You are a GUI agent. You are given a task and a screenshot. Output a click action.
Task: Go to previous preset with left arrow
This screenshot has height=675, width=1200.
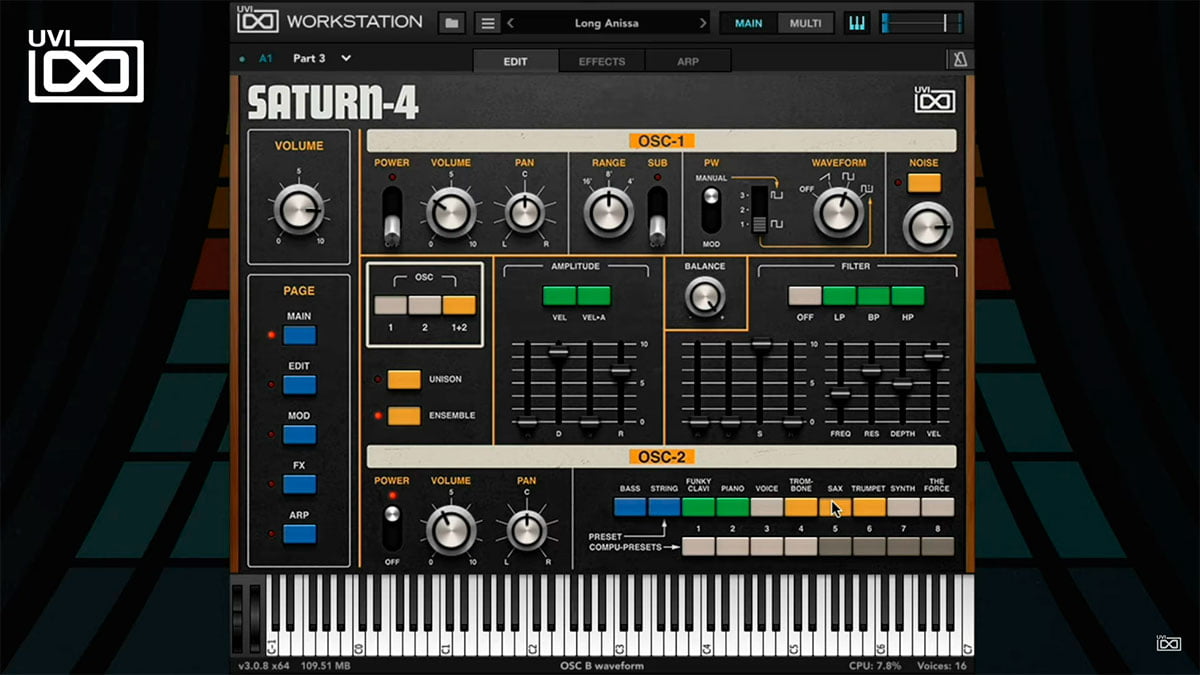coord(511,22)
